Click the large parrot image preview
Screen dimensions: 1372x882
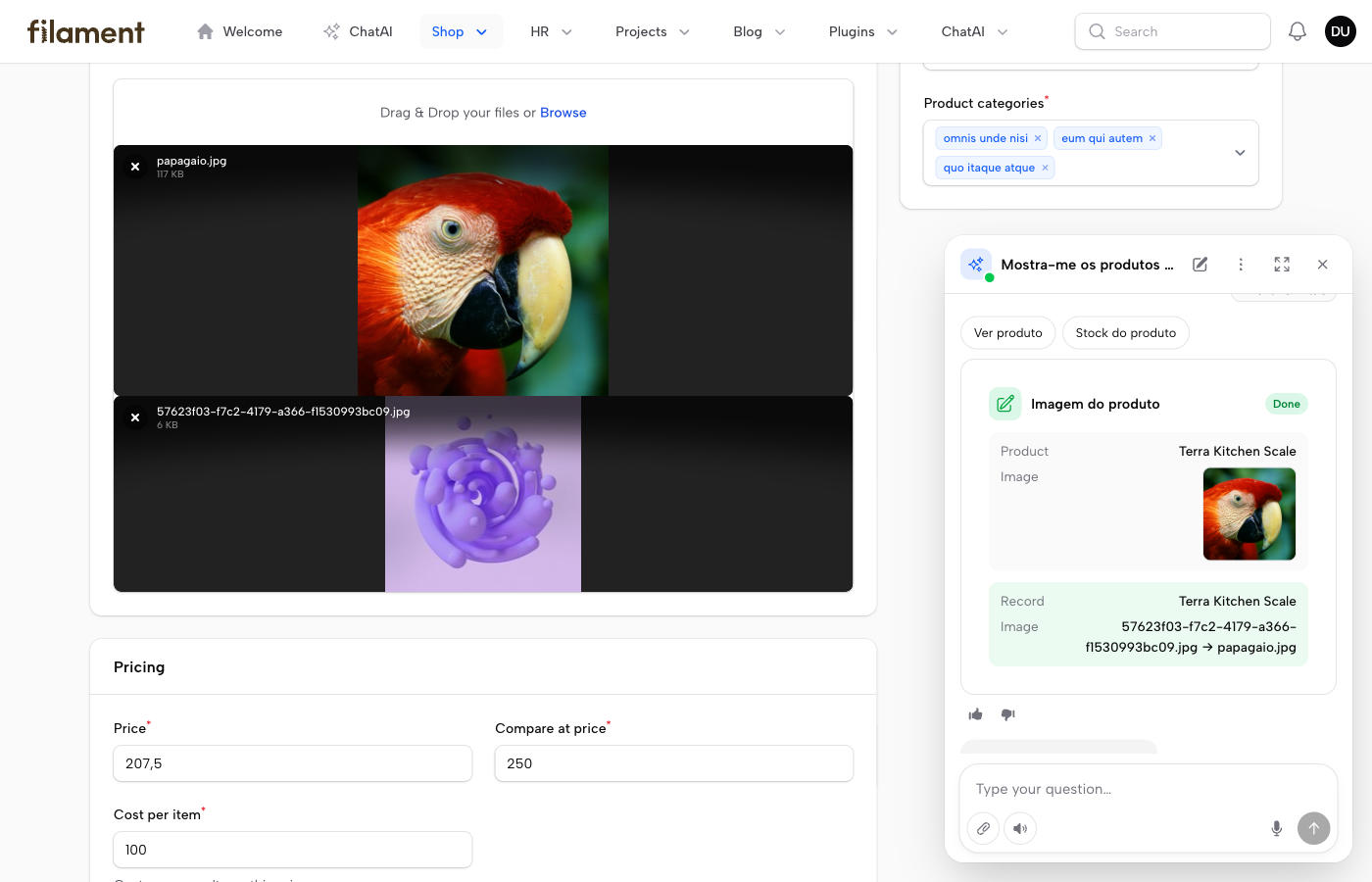pos(483,270)
